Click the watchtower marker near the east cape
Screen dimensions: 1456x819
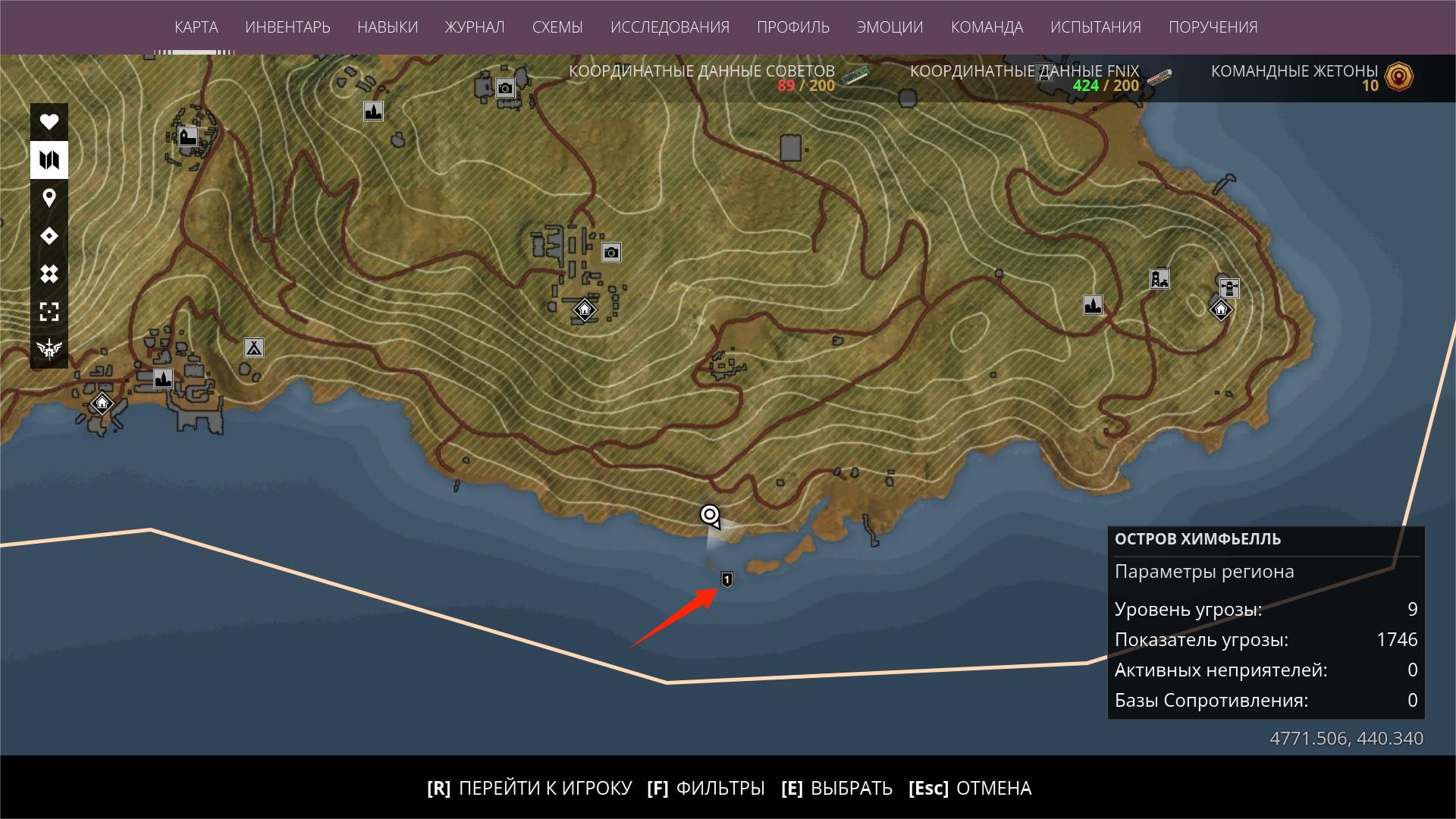(1159, 279)
